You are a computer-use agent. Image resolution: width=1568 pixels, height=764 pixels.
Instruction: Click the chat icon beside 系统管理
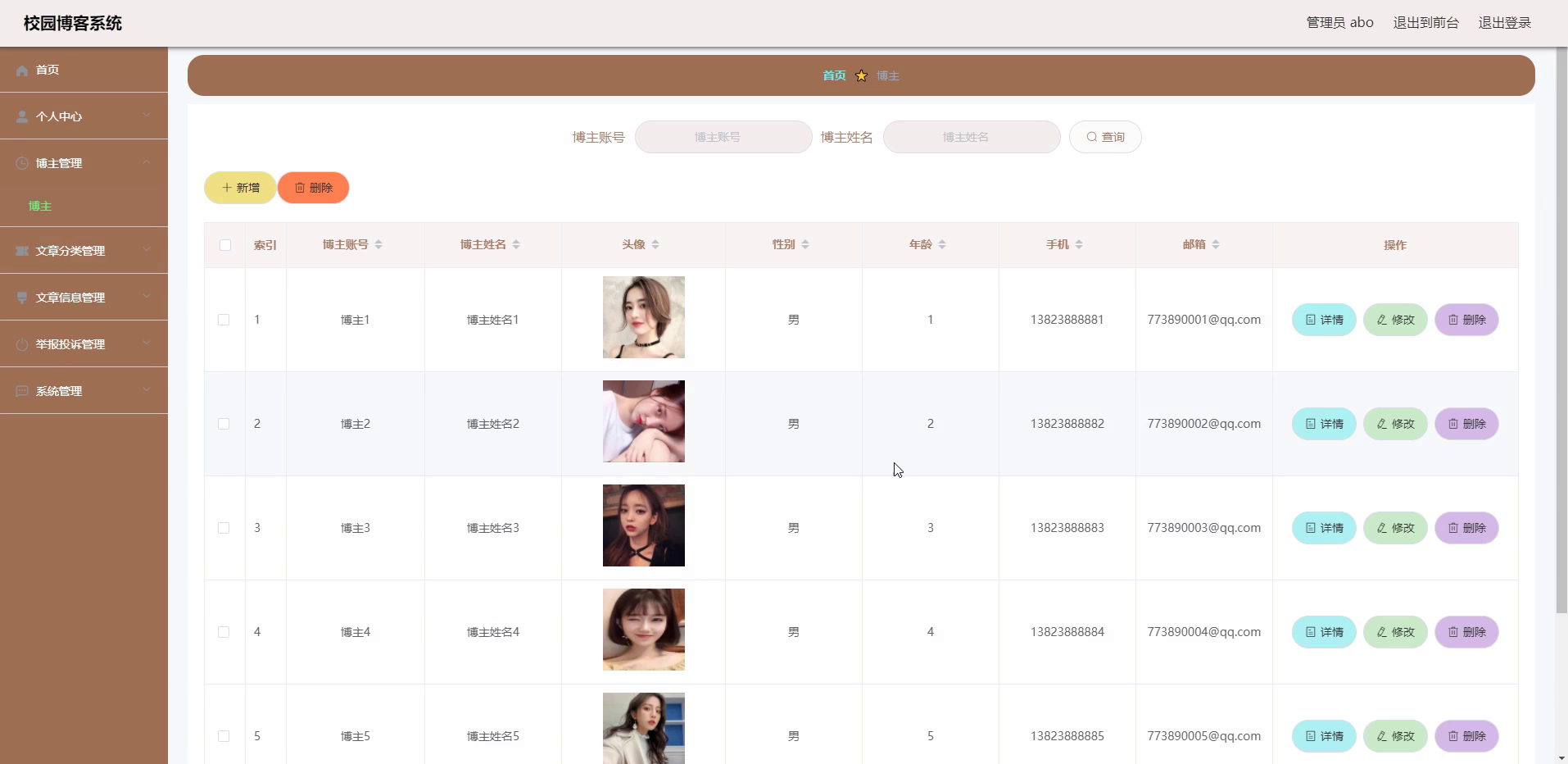click(x=22, y=391)
